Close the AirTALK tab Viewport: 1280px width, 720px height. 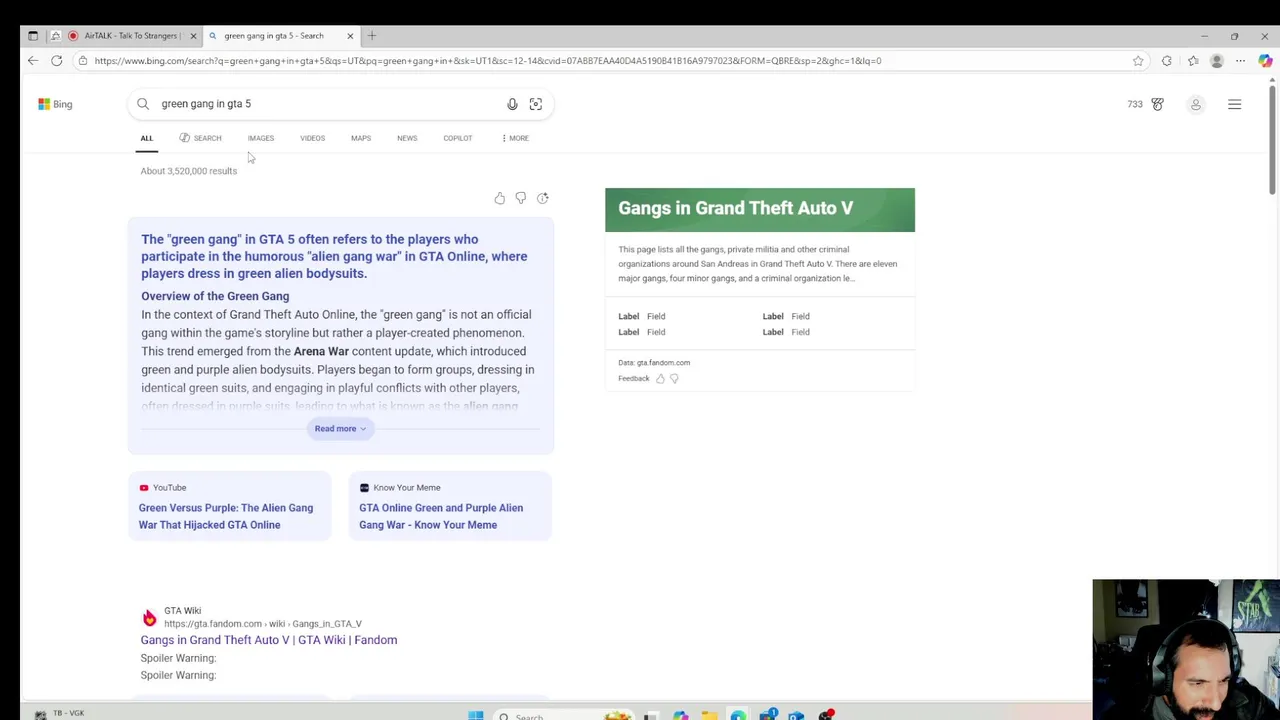tap(193, 36)
